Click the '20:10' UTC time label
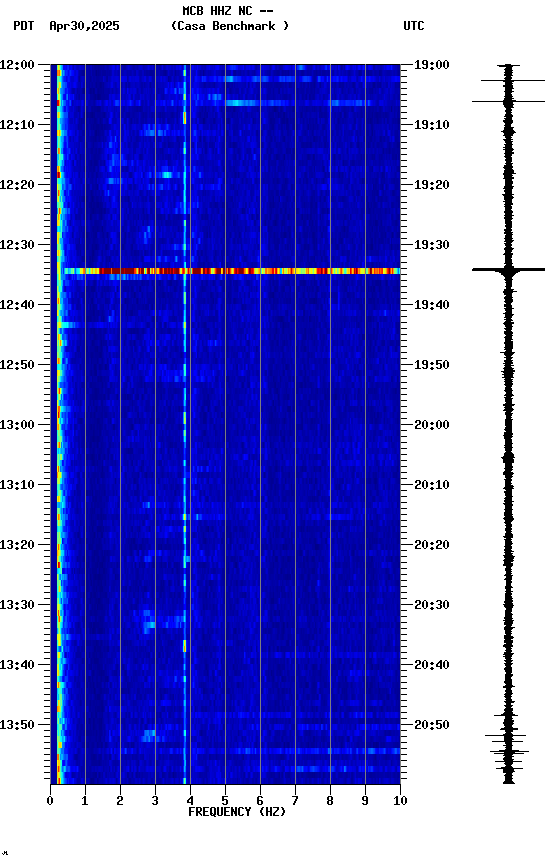 (x=432, y=485)
